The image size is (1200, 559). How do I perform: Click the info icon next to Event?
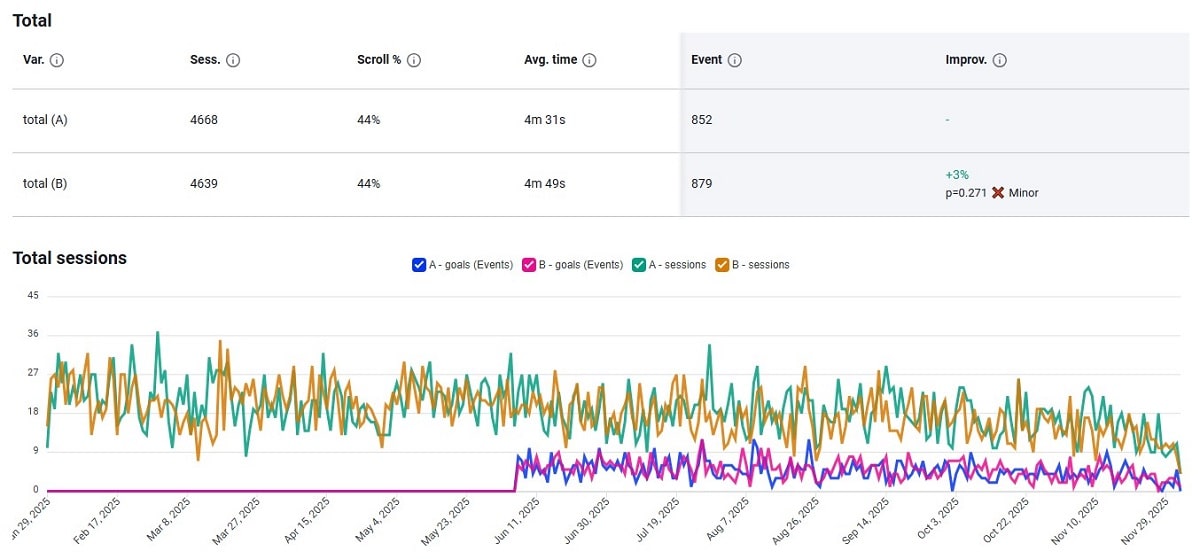pos(735,60)
